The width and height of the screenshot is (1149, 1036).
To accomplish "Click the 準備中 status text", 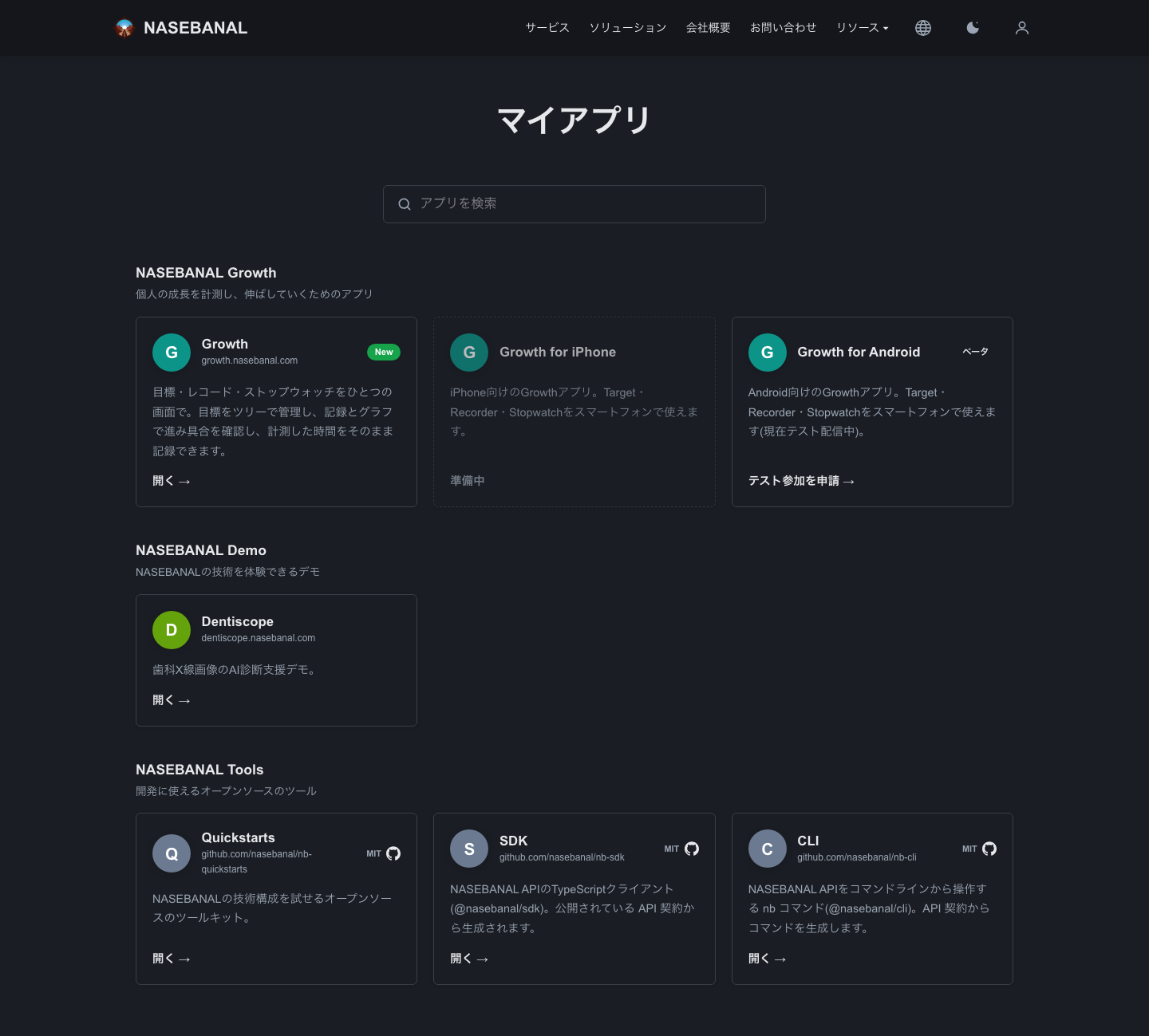I will pos(468,481).
